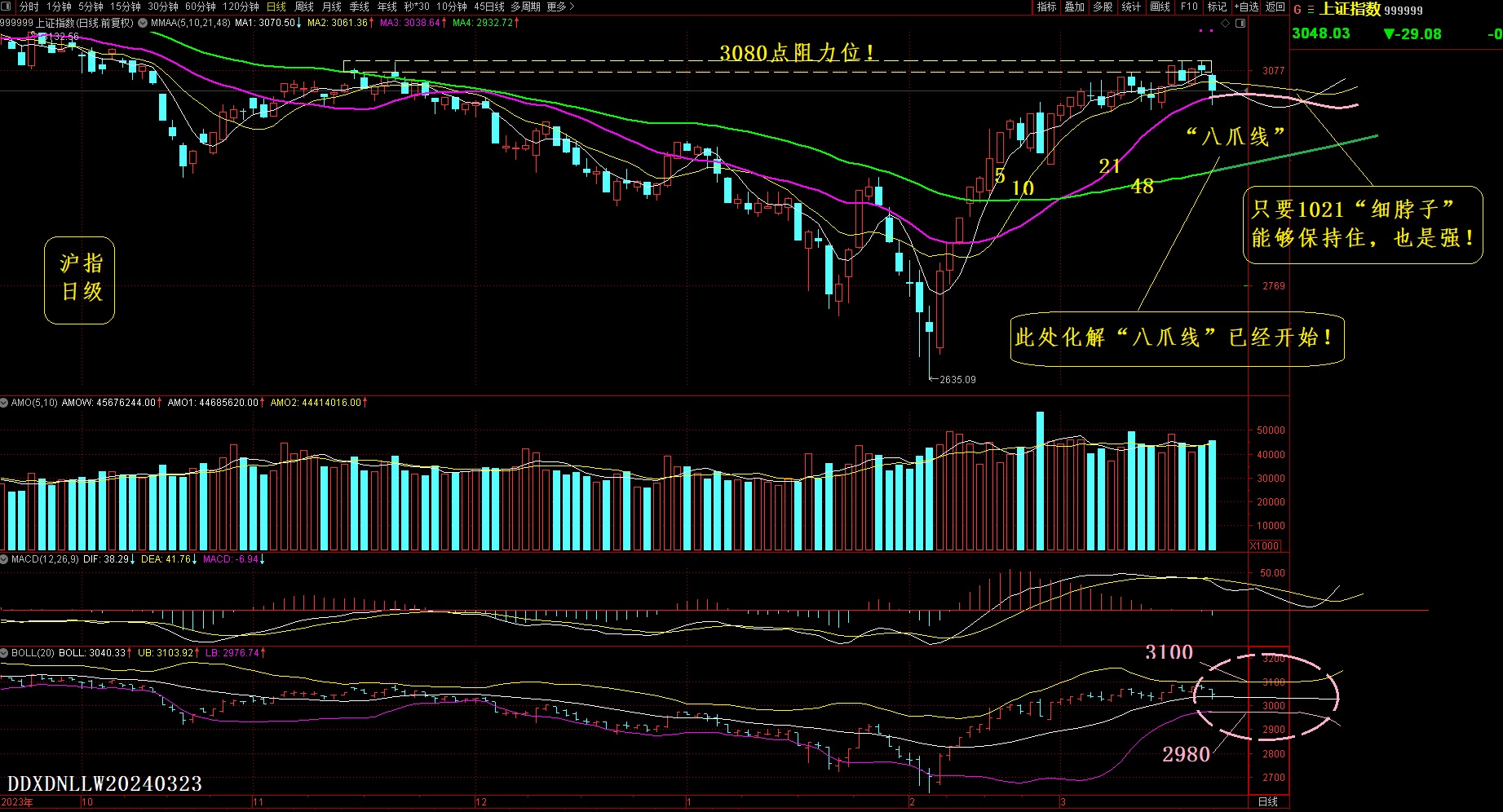
Task: Select the 10分钟 period tab
Action: 452,7
